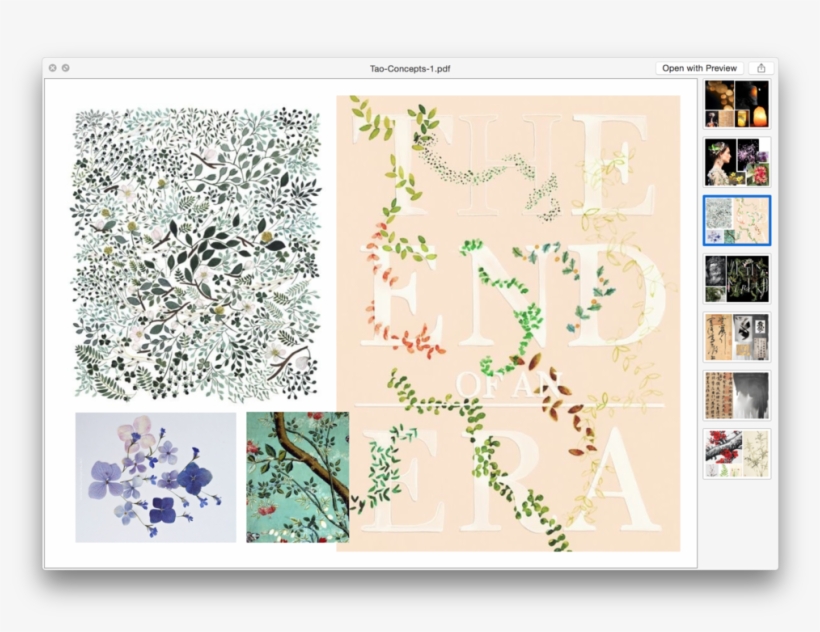Open the sixth thumbnail with gray ink wash
Viewport: 820px width, 632px height.
736,395
